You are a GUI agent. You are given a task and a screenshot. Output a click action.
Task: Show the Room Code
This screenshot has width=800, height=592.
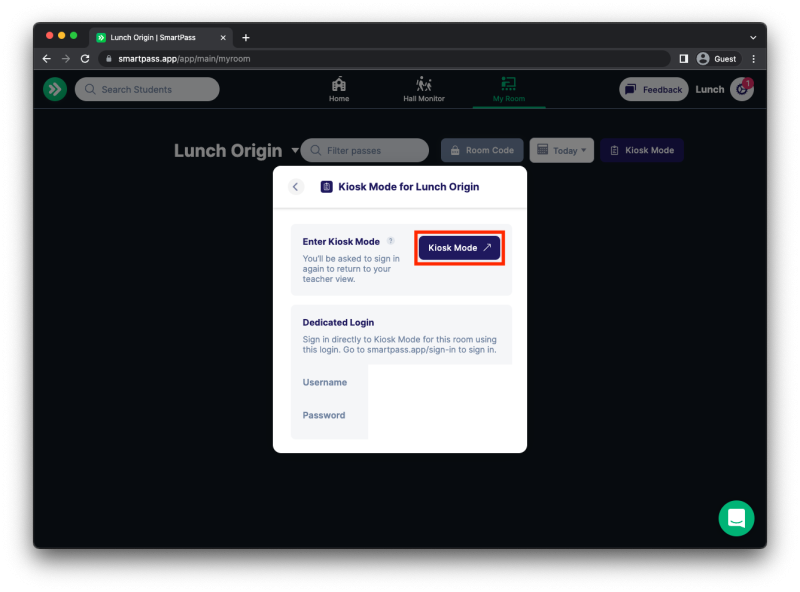click(x=482, y=150)
